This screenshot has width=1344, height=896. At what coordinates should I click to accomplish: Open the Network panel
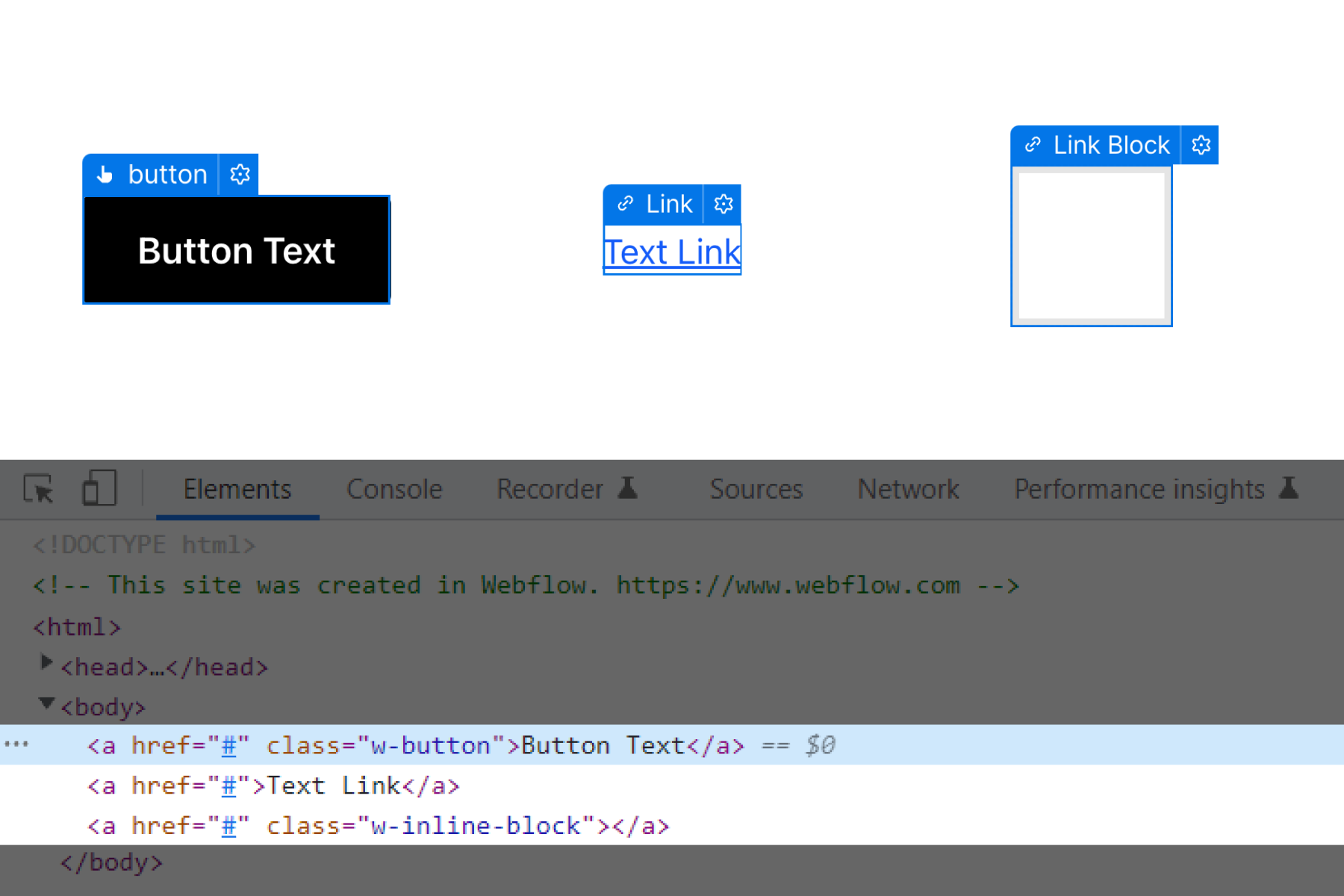tap(907, 489)
